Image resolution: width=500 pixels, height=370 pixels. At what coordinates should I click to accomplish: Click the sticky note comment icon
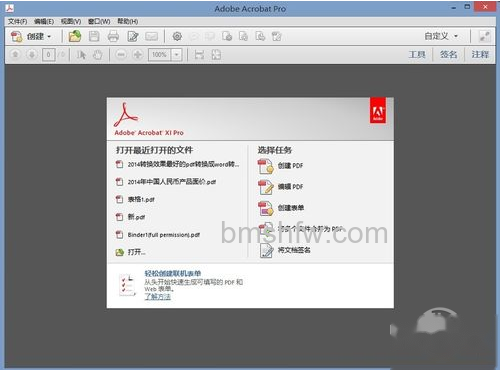tap(194, 36)
